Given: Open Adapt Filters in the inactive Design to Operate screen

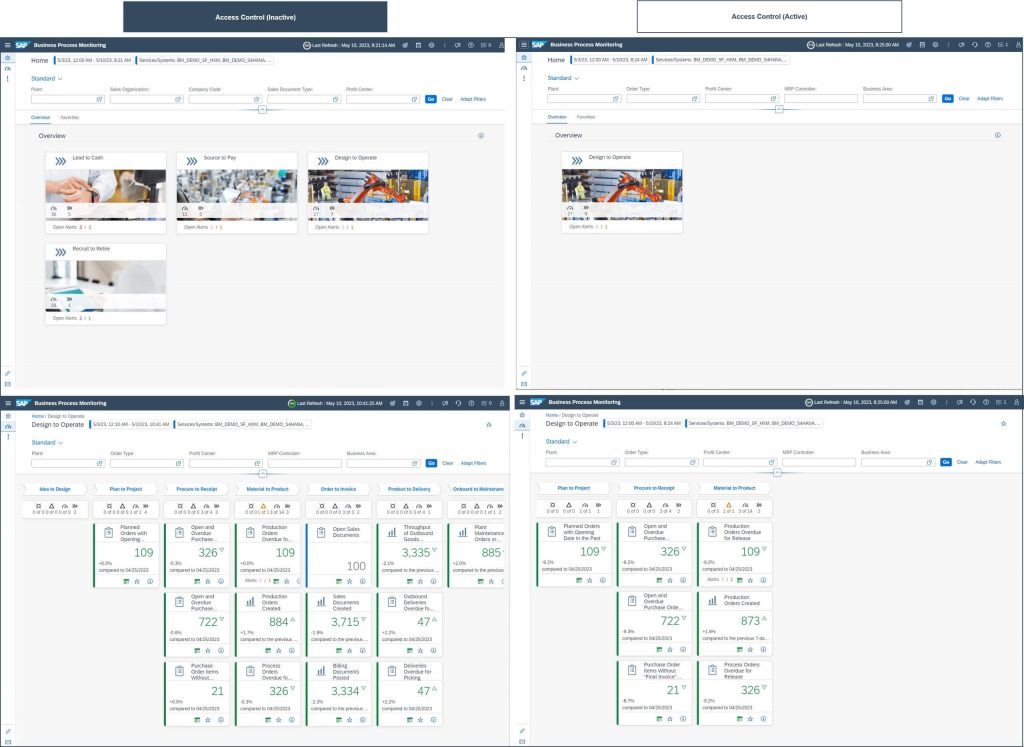Looking at the screenshot, I should point(473,463).
